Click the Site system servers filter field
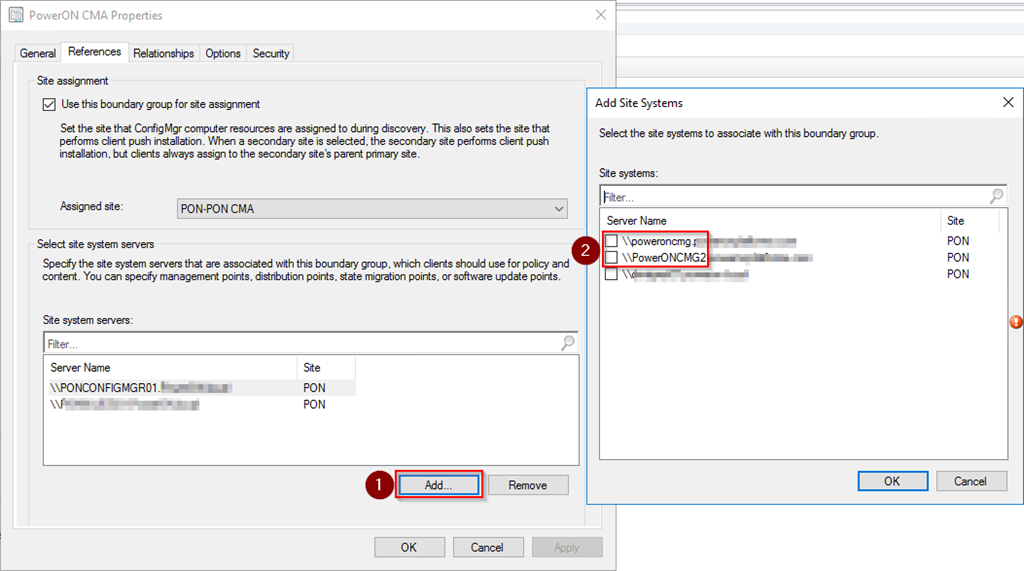 coord(300,343)
